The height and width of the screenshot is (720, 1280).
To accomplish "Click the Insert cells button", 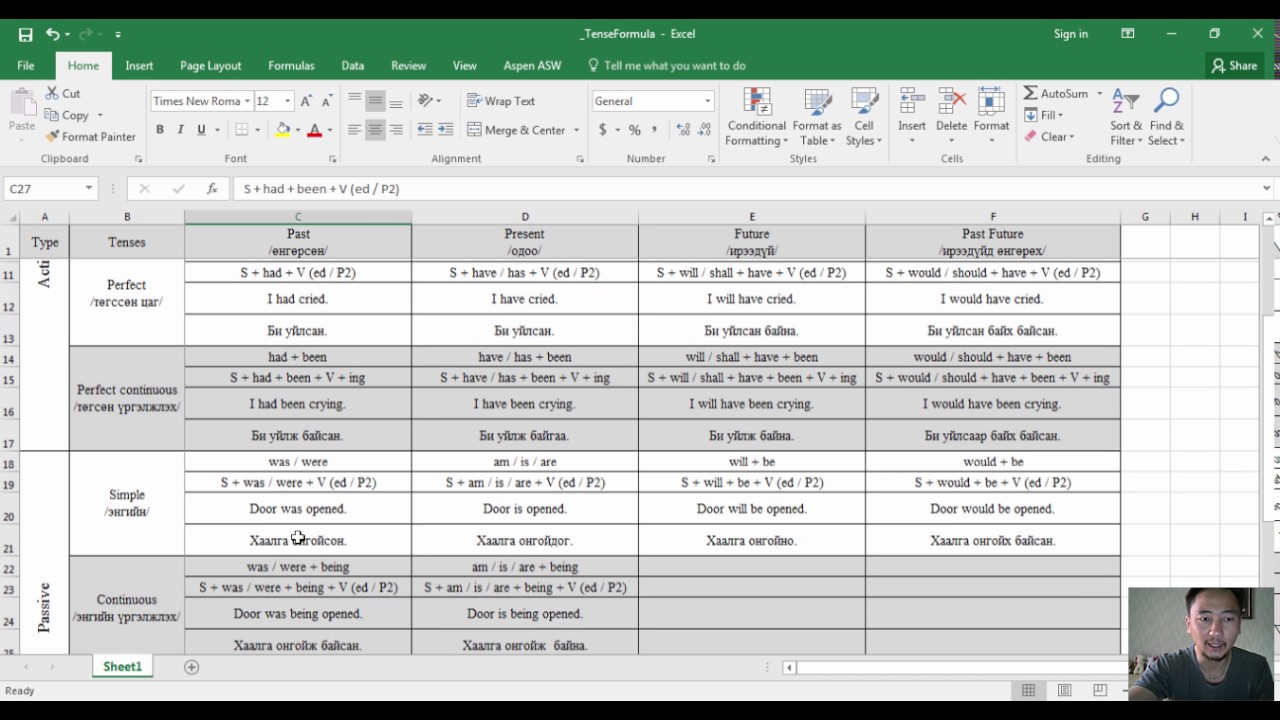I will click(x=912, y=117).
